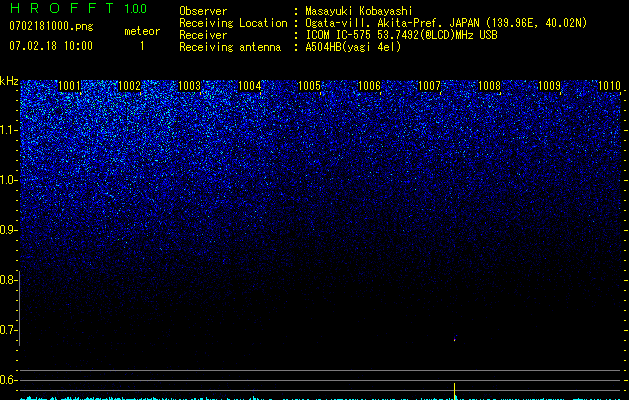Click the 1.0 kHz axis label
The image size is (629, 400).
point(8,180)
